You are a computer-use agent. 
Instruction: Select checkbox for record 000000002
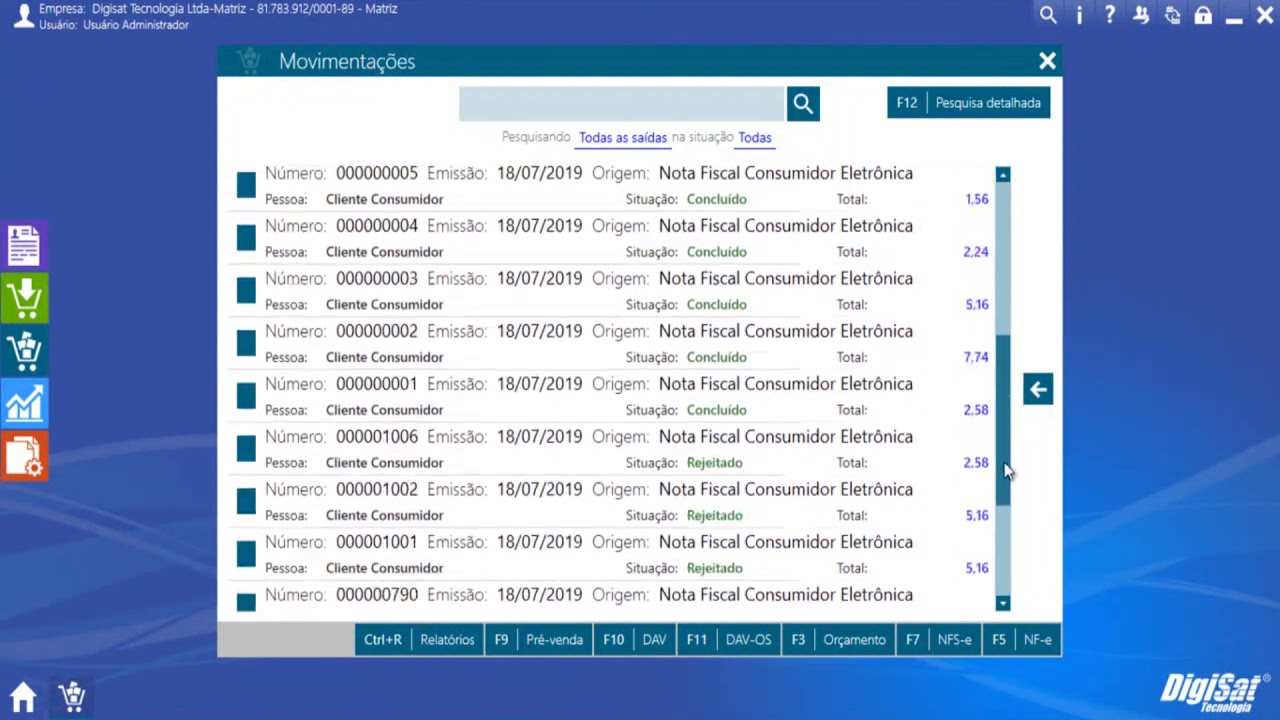tap(246, 343)
